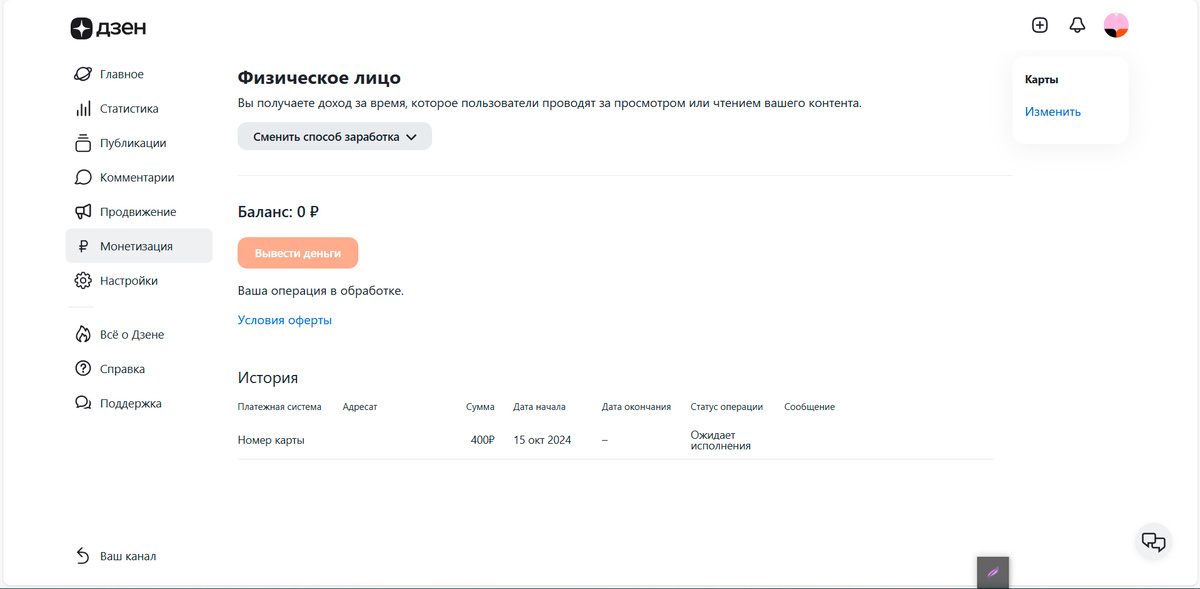The width and height of the screenshot is (1200, 589).
Task: Click the Вывести деньги button
Action: [297, 252]
